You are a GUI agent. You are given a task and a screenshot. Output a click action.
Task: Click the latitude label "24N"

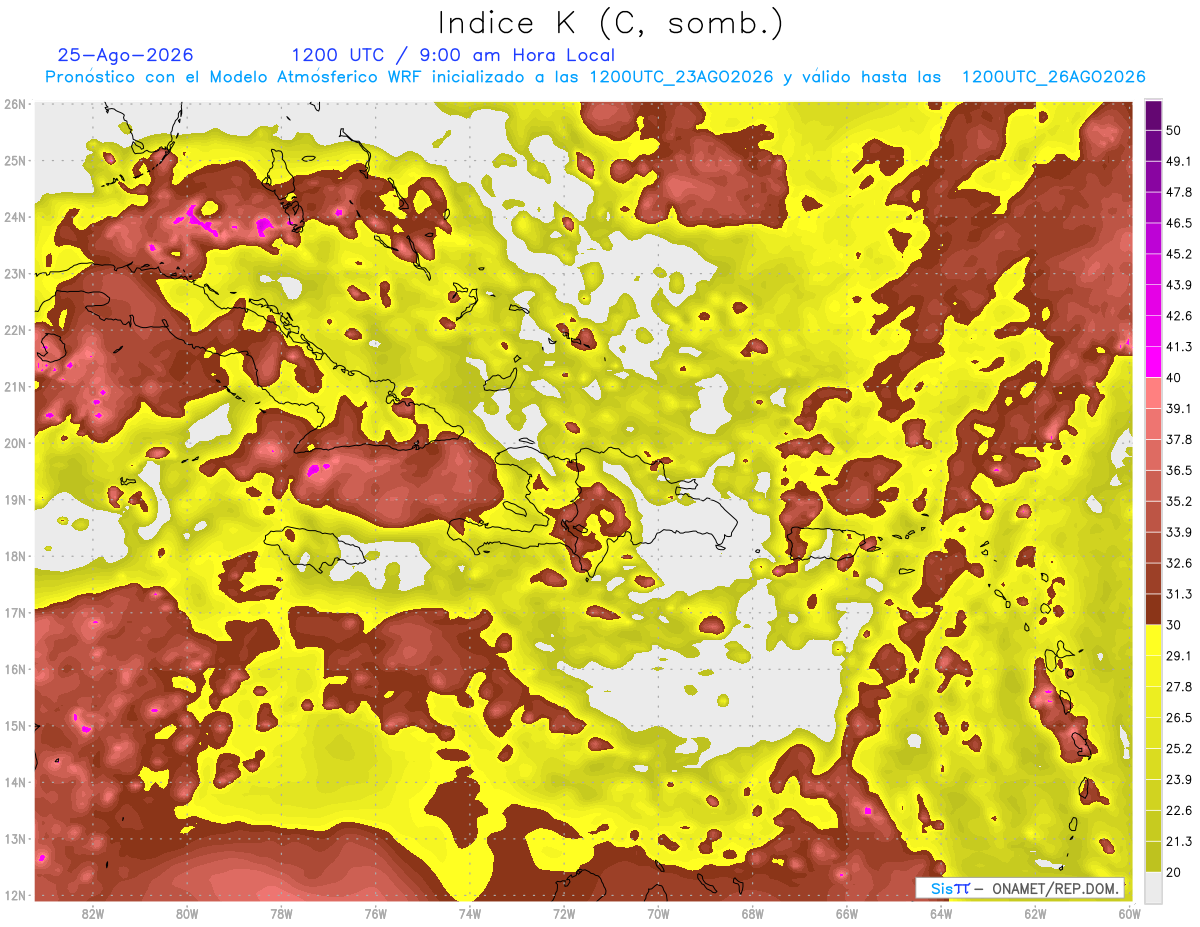[x=16, y=217]
